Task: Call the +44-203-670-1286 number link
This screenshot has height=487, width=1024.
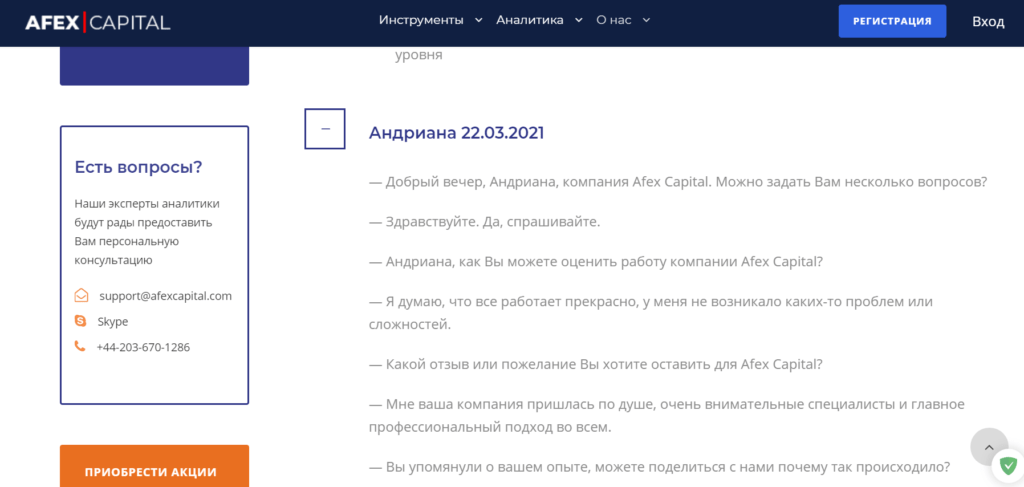Action: 143,347
